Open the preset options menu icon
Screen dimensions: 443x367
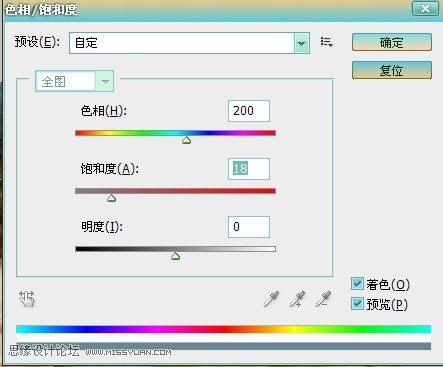[326, 42]
